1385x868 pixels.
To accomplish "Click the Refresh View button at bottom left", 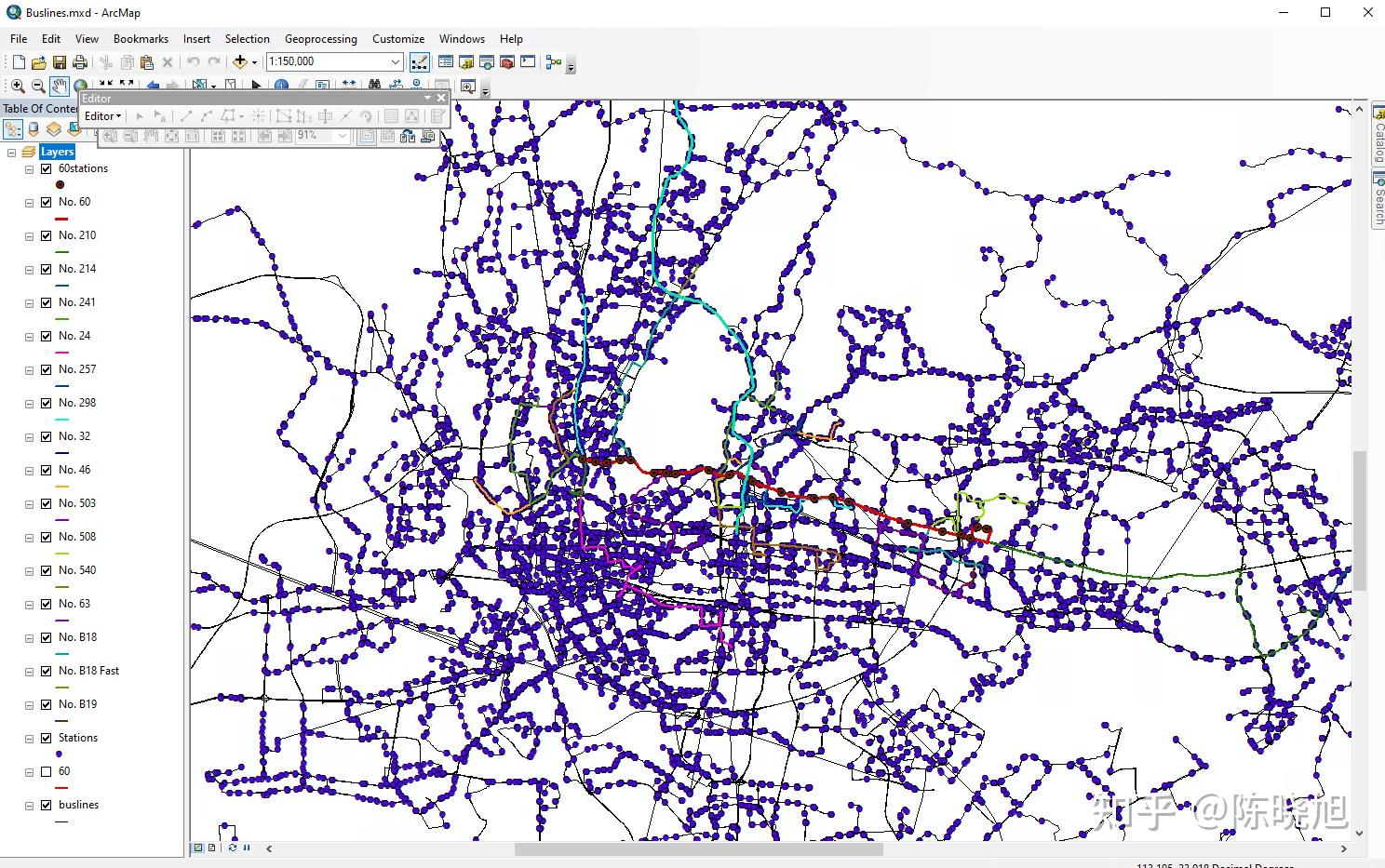I will 233,848.
